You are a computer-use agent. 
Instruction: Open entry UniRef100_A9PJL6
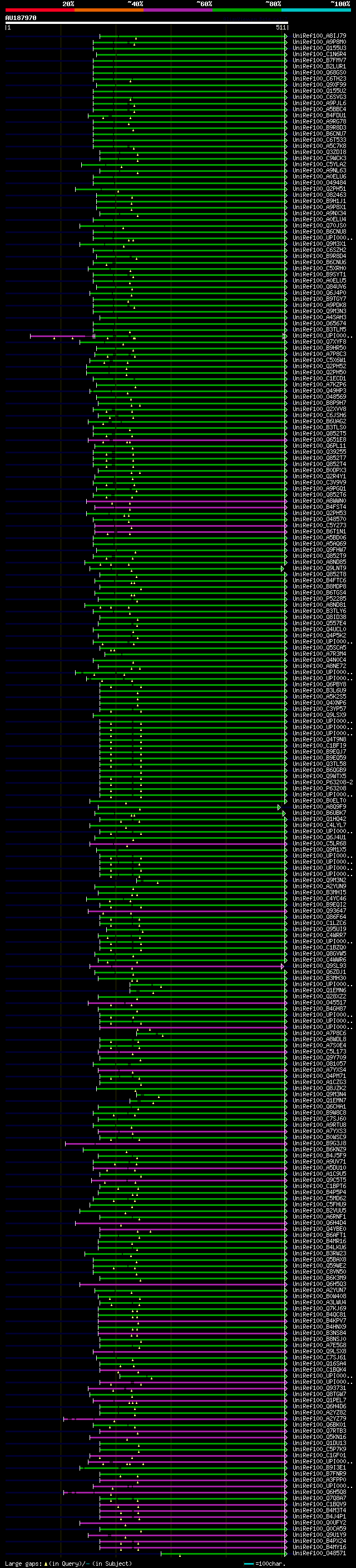tap(319, 103)
